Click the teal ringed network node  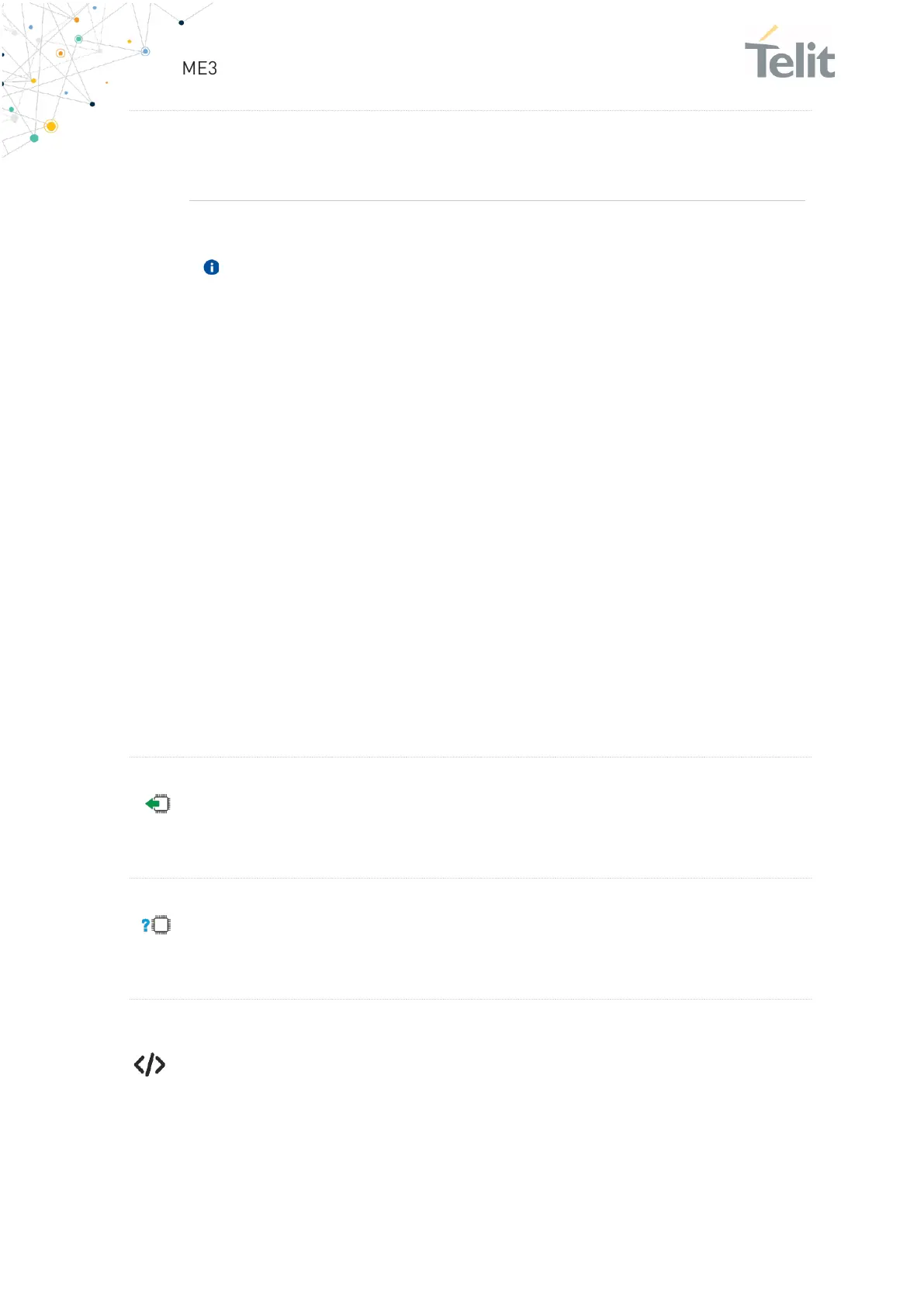(78, 39)
